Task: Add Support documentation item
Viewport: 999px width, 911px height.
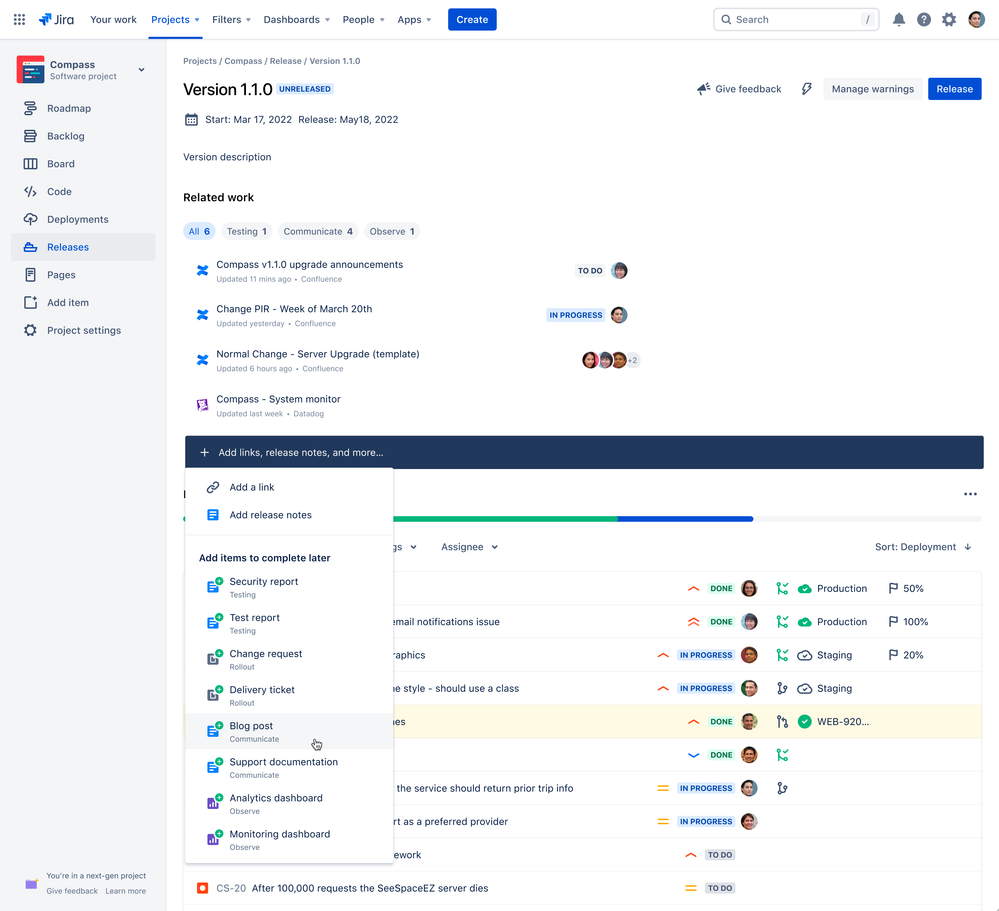Action: (x=289, y=768)
